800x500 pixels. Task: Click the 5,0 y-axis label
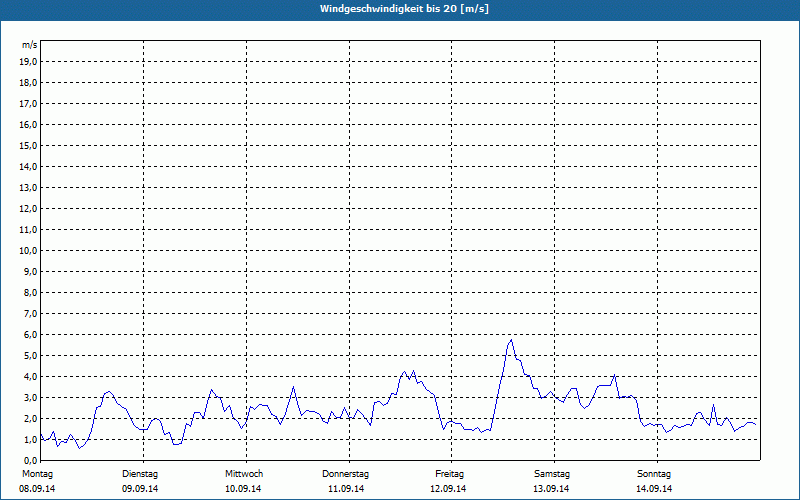pos(30,356)
